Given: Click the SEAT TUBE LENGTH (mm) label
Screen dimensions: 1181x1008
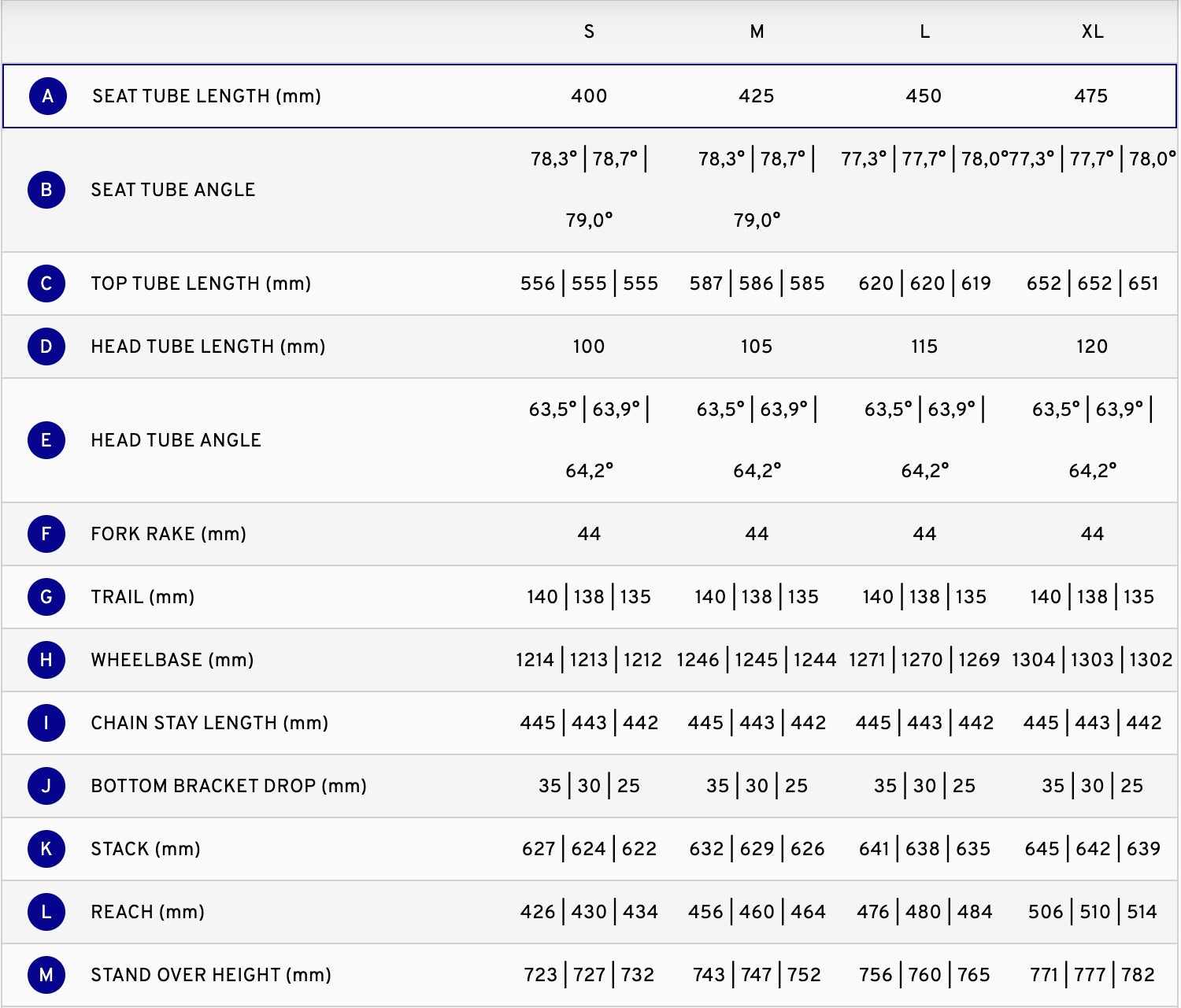Looking at the screenshot, I should click(206, 96).
